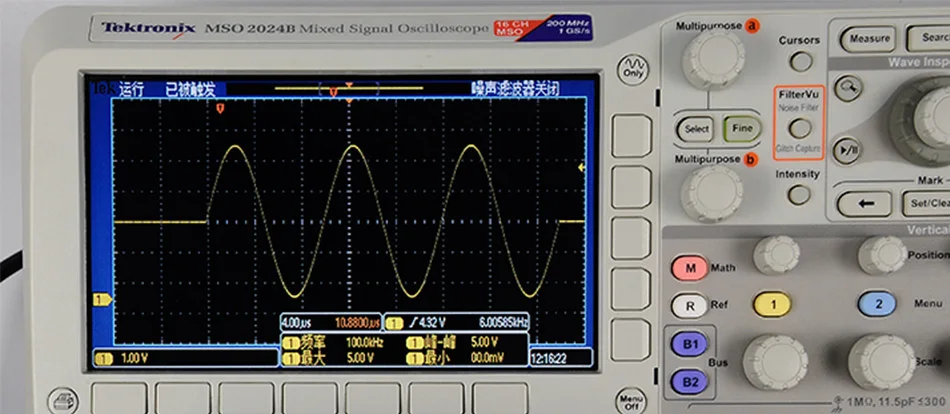Click the 噪声滤波器关闭 status text
Image resolution: width=950 pixels, height=414 pixels.
515,90
